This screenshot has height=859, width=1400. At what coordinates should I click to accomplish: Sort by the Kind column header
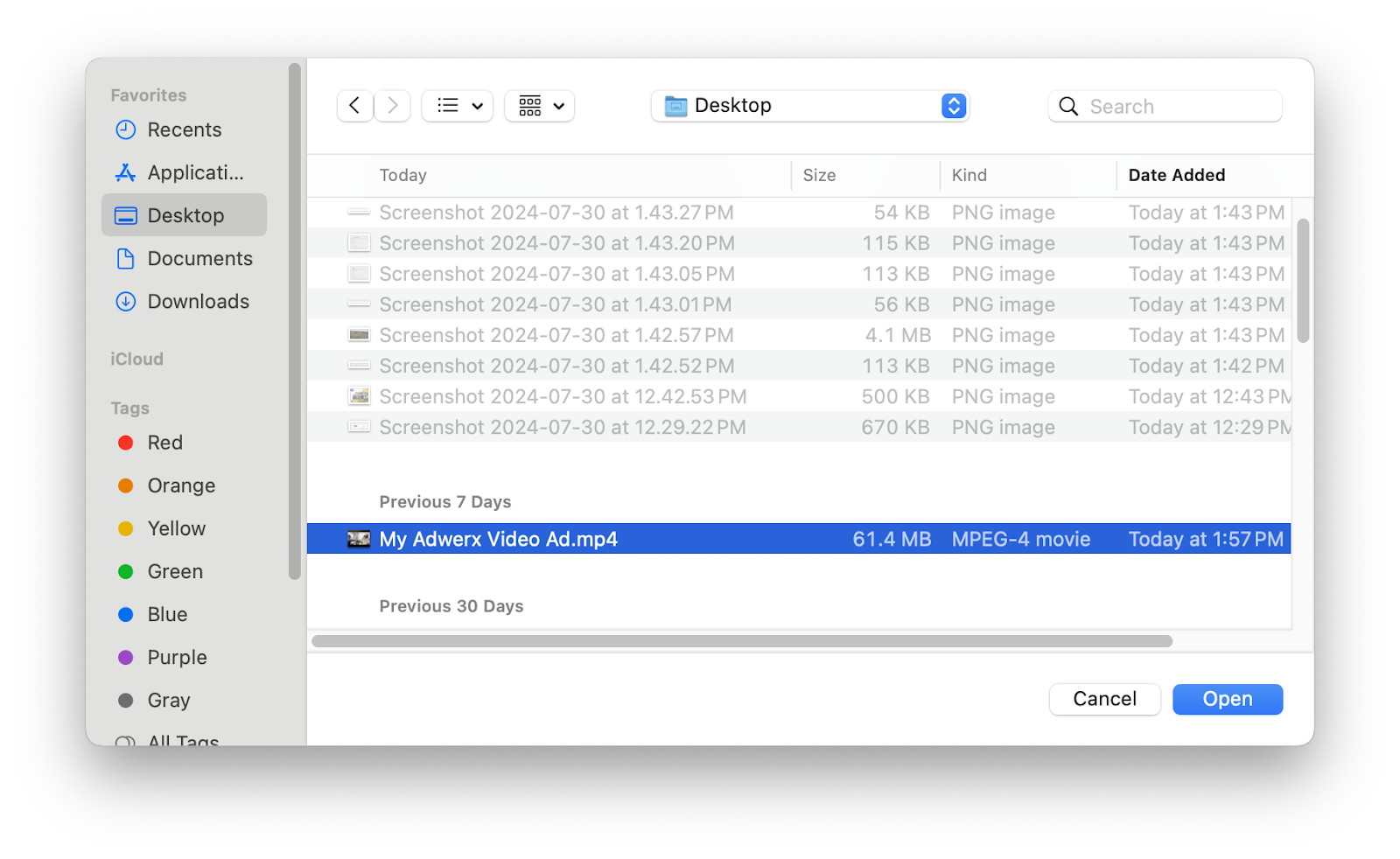pyautogui.click(x=1028, y=175)
